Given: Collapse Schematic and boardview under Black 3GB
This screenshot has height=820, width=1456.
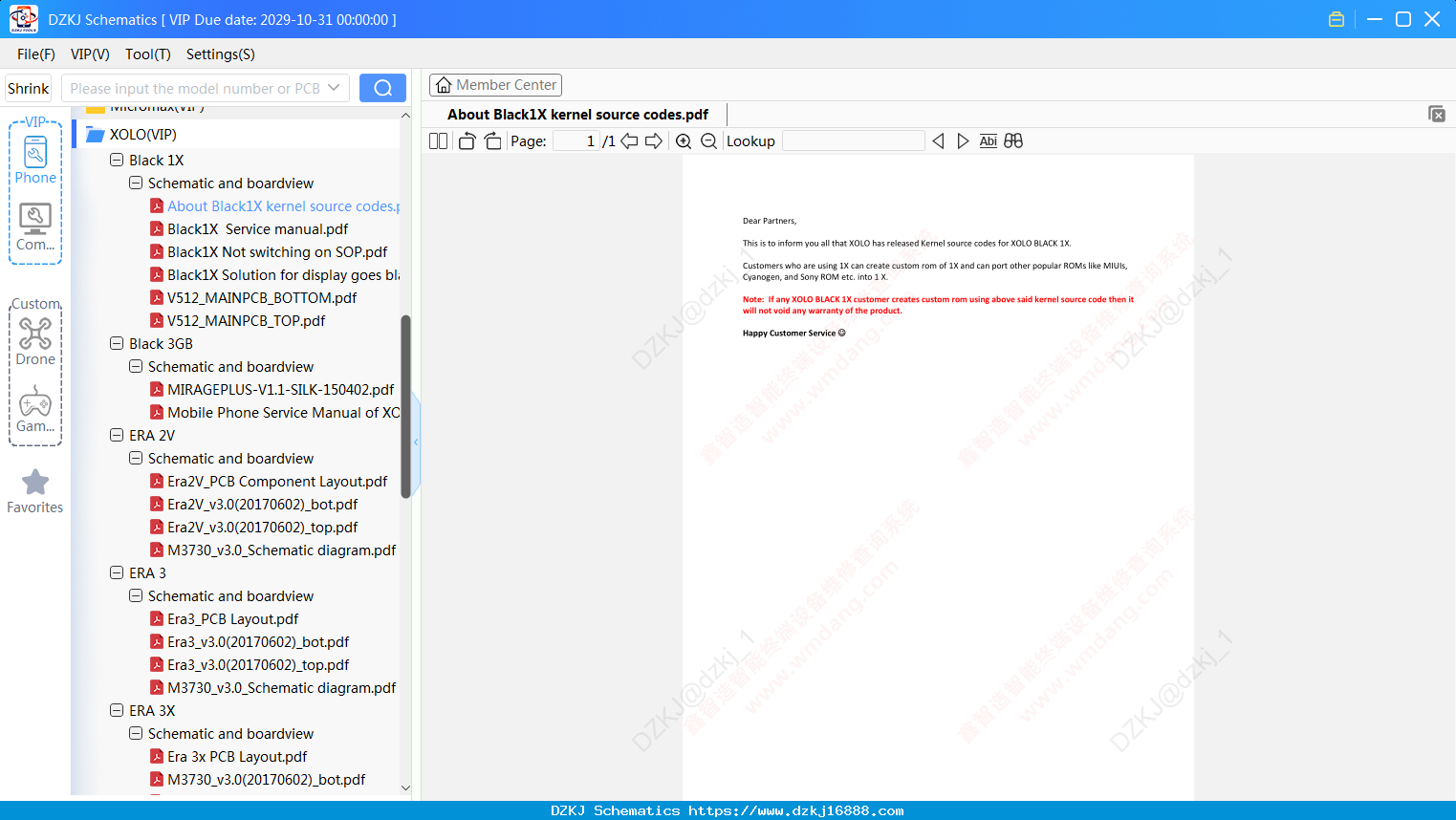Looking at the screenshot, I should [136, 367].
